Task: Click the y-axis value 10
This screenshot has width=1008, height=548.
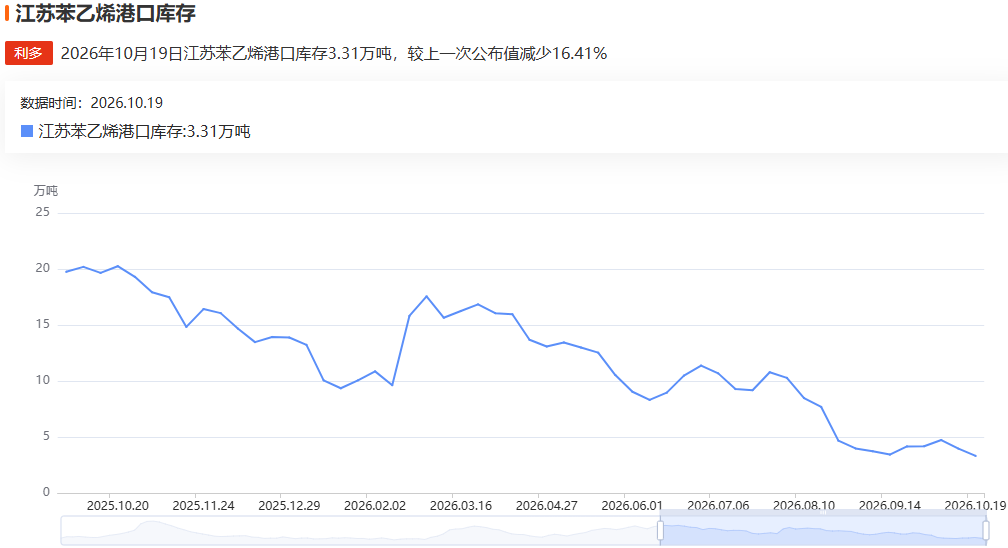Action: click(x=42, y=380)
